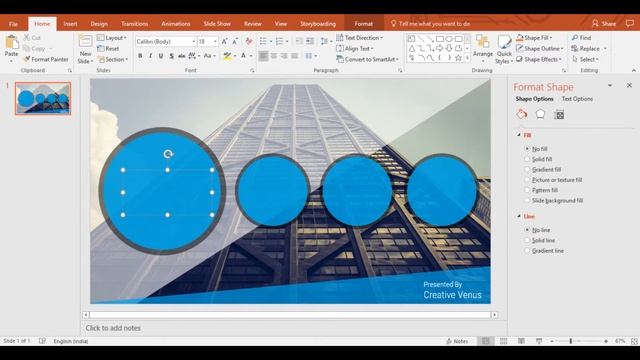The height and width of the screenshot is (360, 640).
Task: Switch to Text Options in Format Shape
Action: tap(577, 99)
